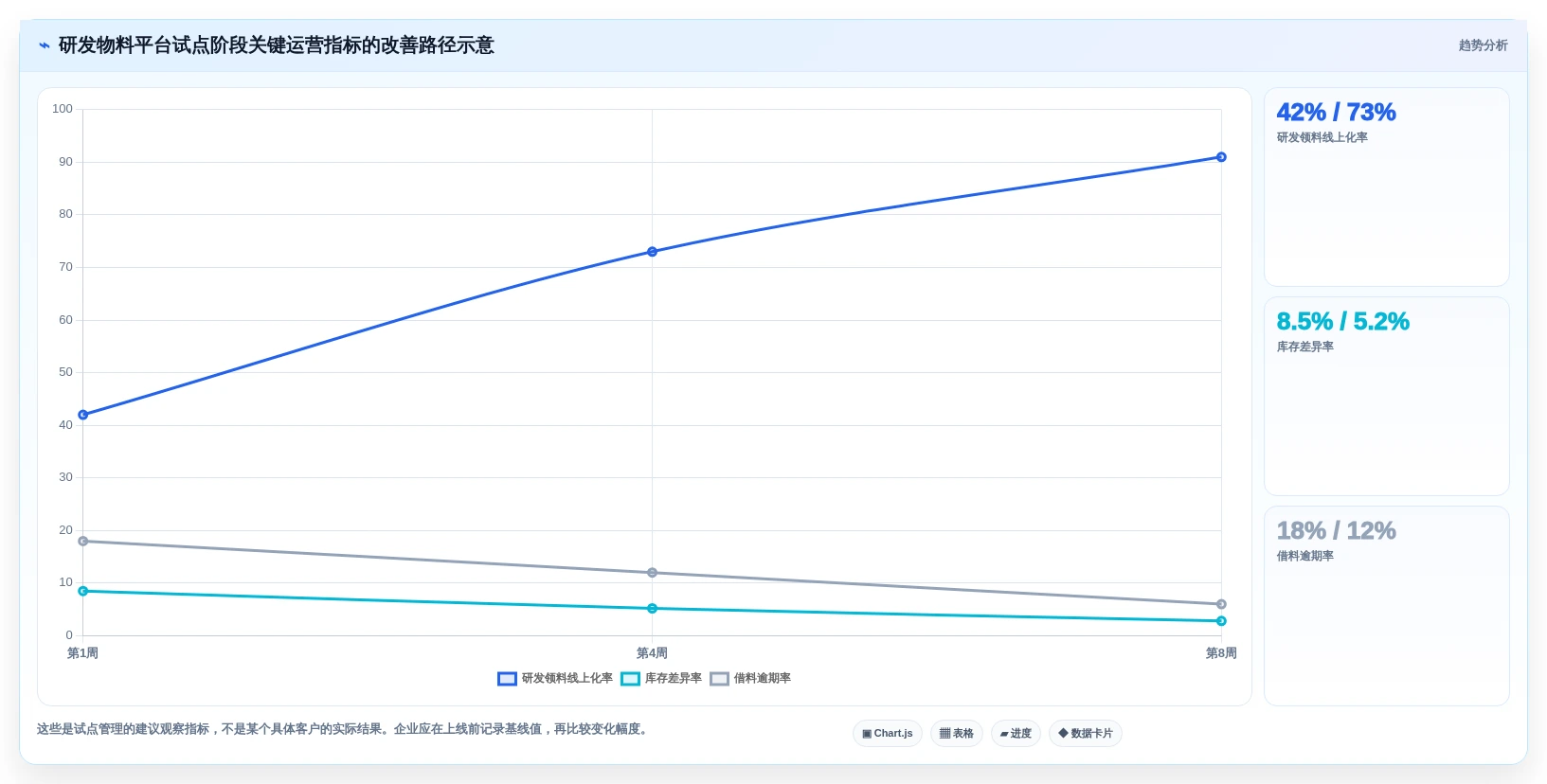
Task: Click the cyan line point at 第4周
Action: click(652, 609)
